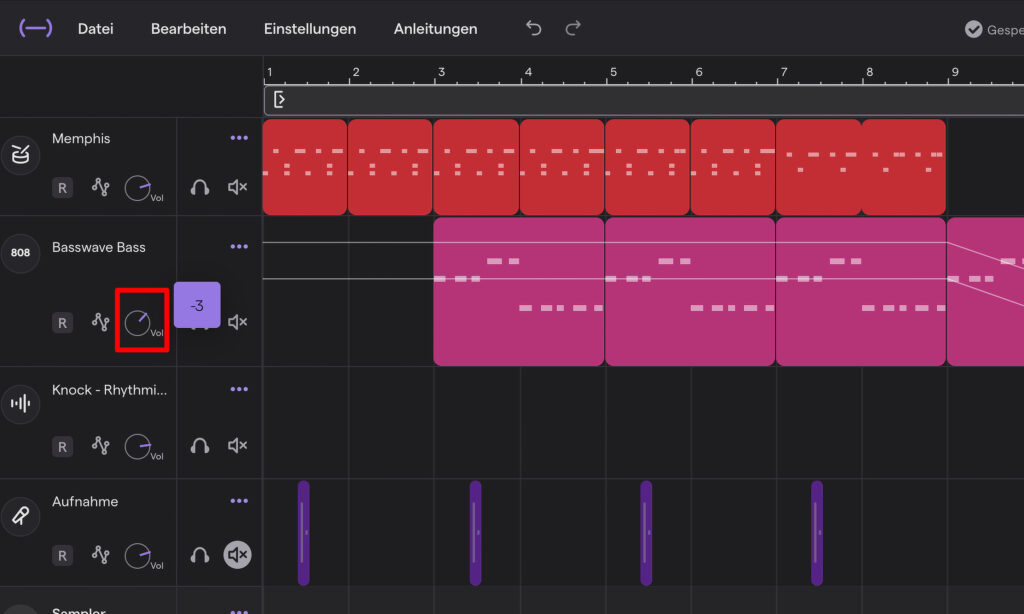Image resolution: width=1024 pixels, height=614 pixels.
Task: Unmute the Aufnahme track
Action: tap(237, 555)
